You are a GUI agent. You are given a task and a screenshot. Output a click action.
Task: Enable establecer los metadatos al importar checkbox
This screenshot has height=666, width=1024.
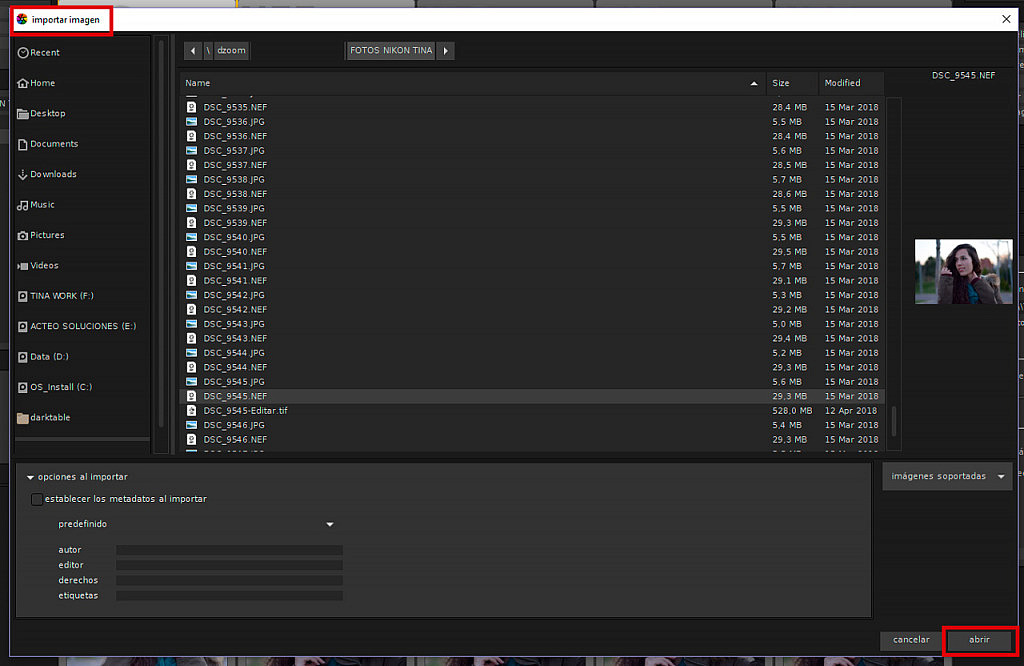click(37, 499)
